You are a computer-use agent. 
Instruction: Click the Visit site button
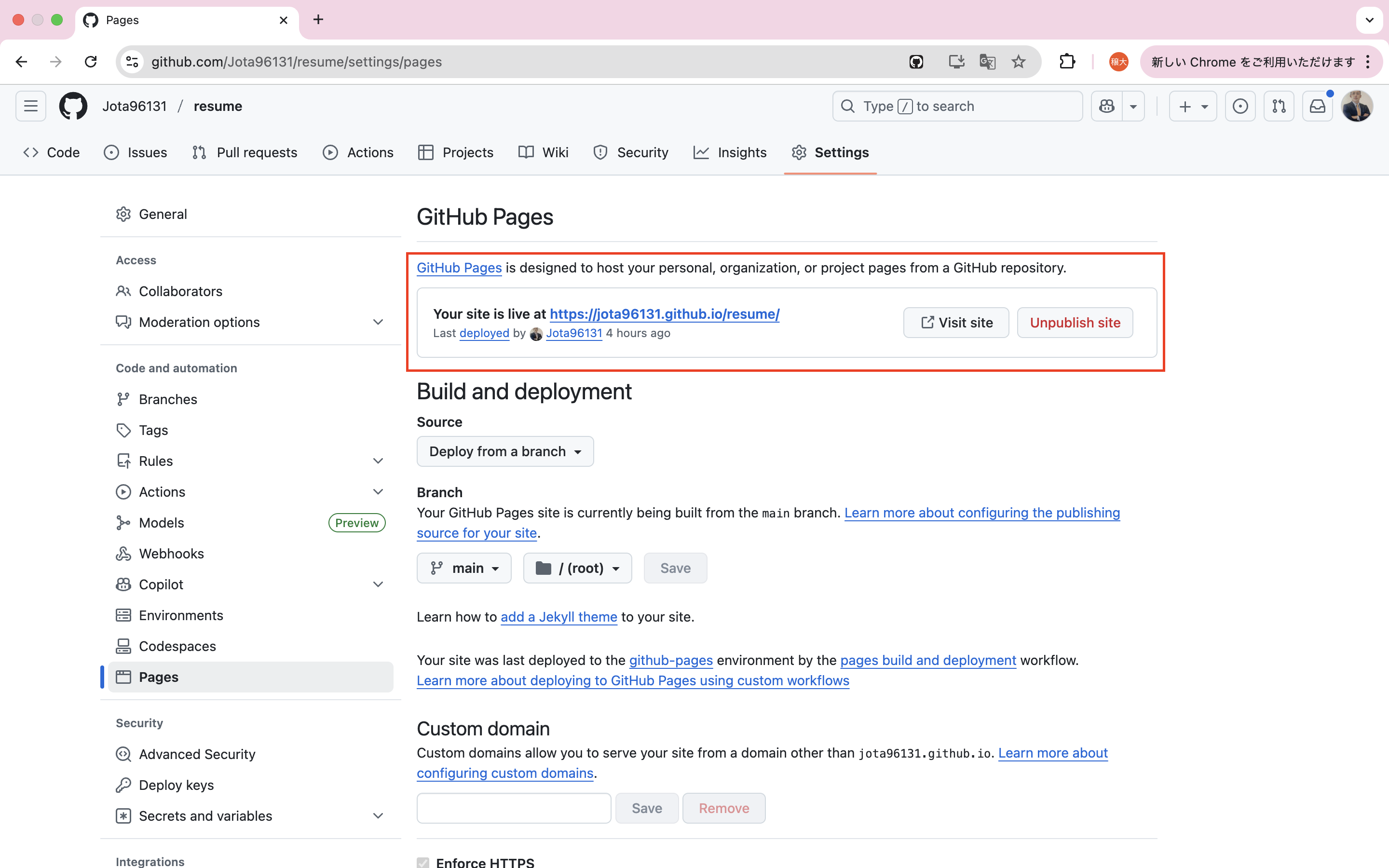click(x=955, y=323)
